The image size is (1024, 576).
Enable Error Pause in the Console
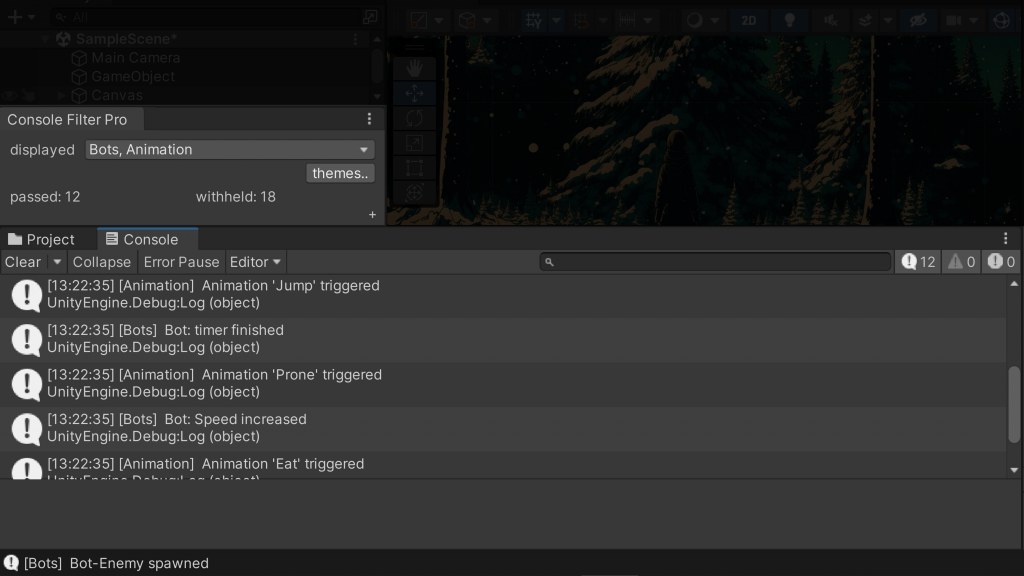[x=181, y=262]
